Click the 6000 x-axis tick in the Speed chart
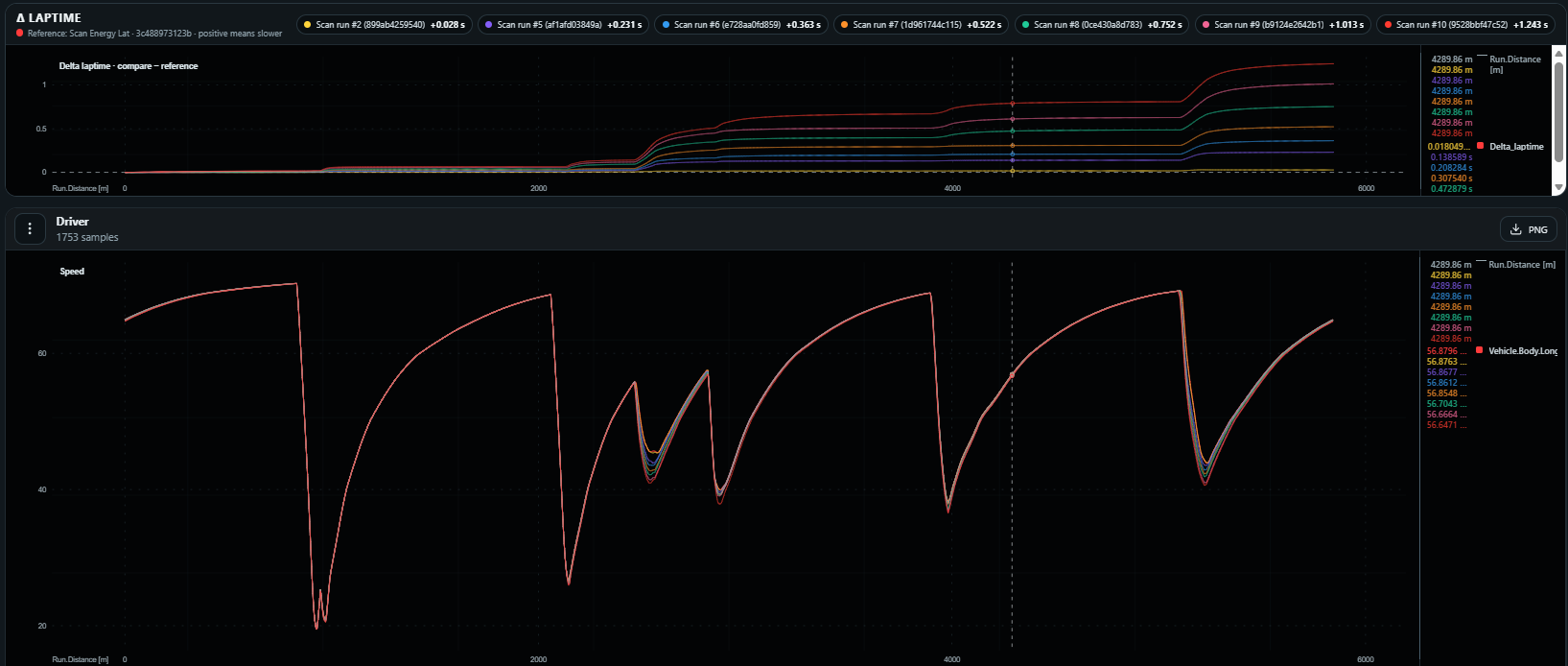Screen dimensions: 1568x666 pyautogui.click(x=1366, y=659)
